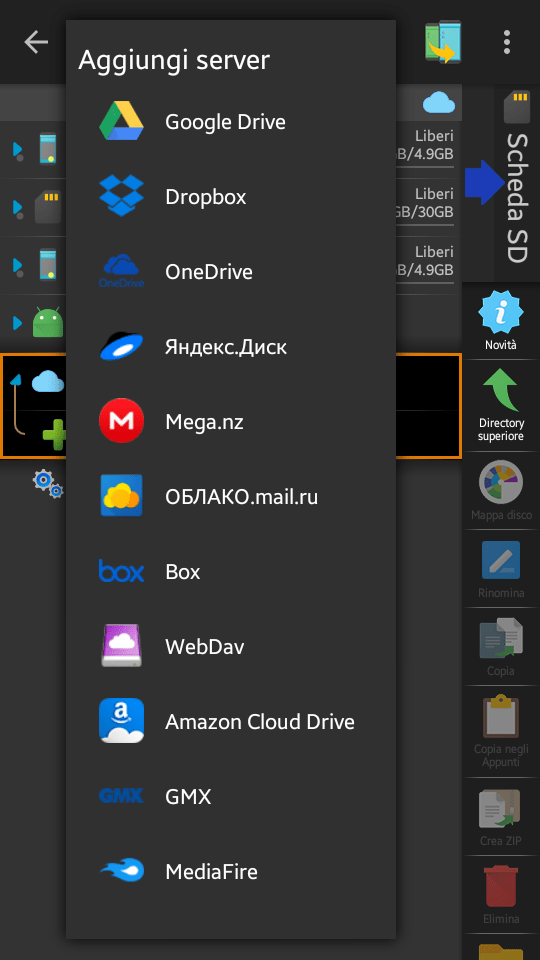This screenshot has height=960, width=540.
Task: Select Mega.nz server entry
Action: pos(231,421)
